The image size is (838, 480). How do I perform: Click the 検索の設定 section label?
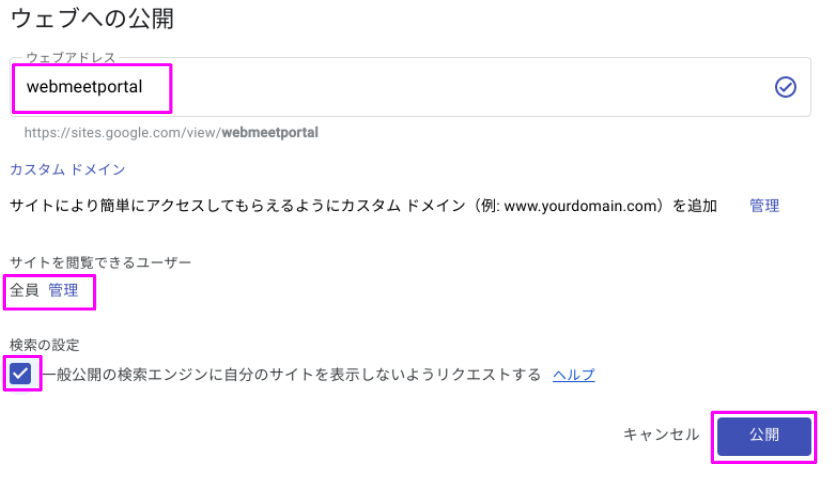coord(44,345)
